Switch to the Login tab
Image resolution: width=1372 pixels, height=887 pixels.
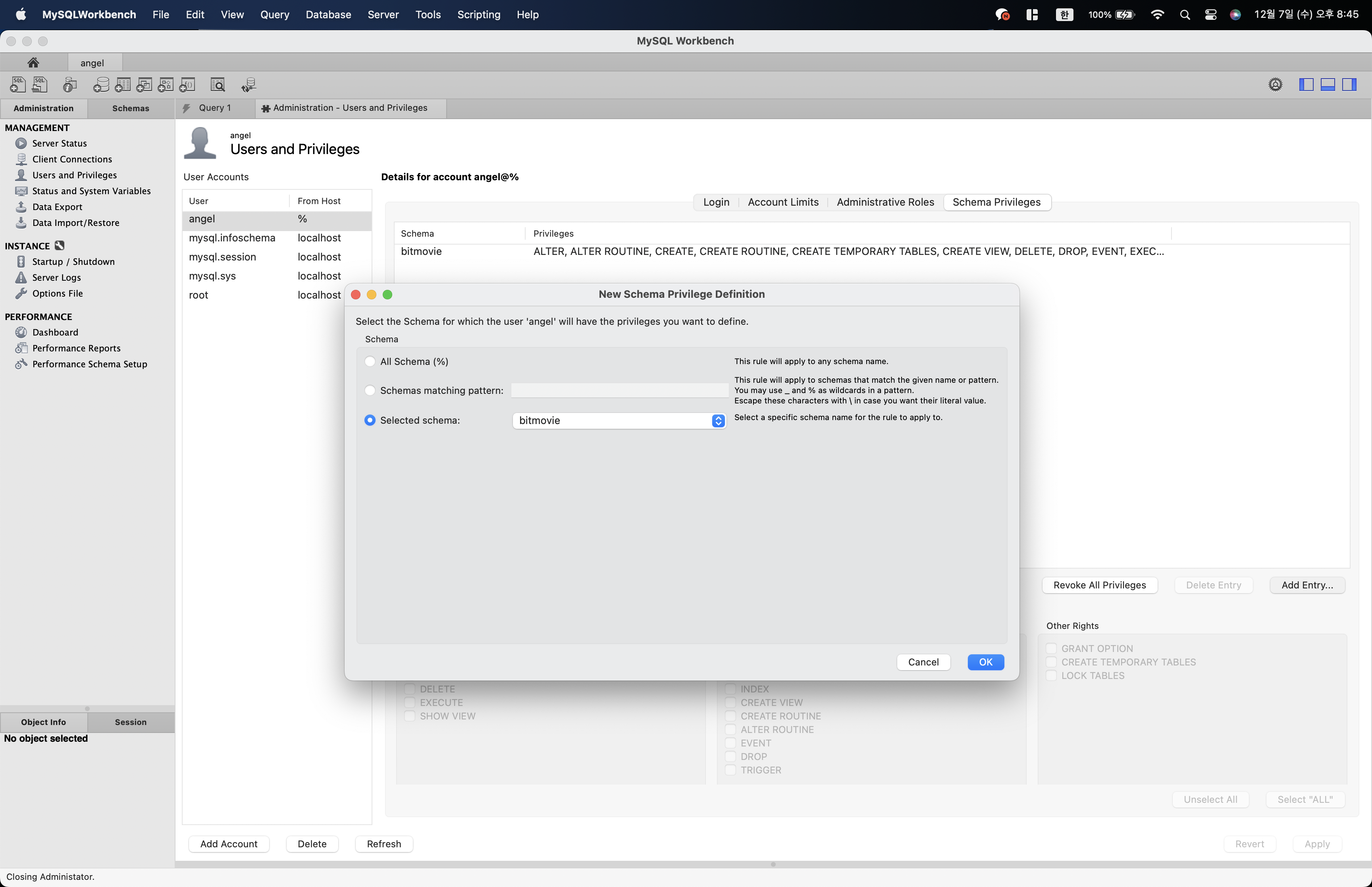pyautogui.click(x=716, y=202)
